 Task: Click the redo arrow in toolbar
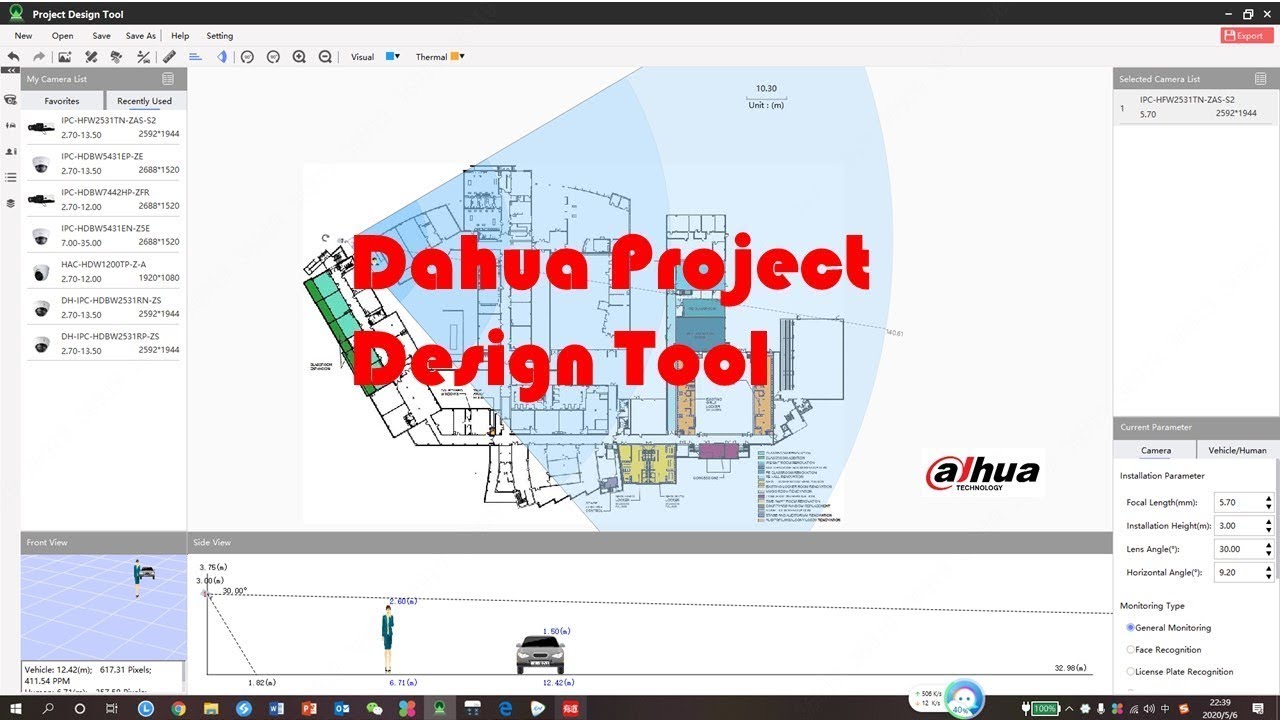(39, 57)
